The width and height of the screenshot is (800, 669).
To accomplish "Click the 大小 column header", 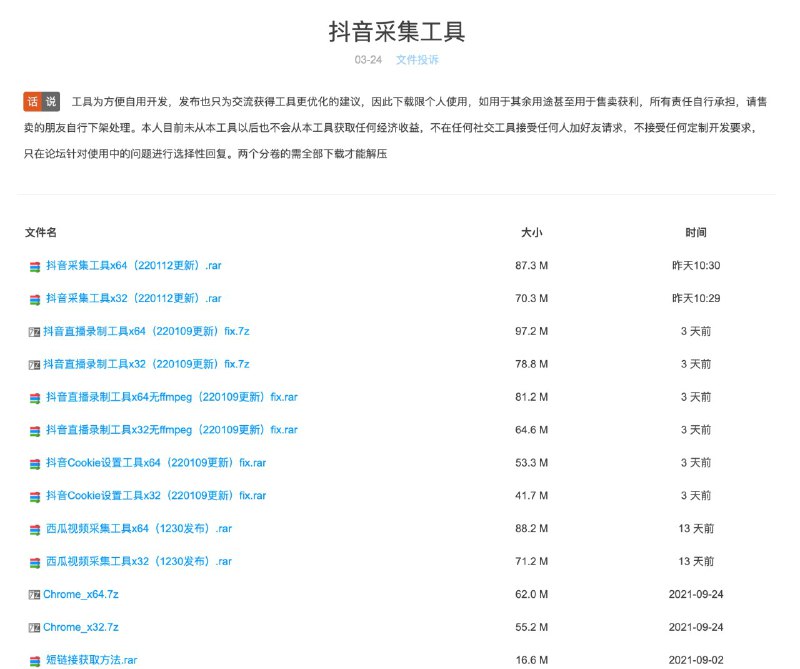I will point(531,232).
